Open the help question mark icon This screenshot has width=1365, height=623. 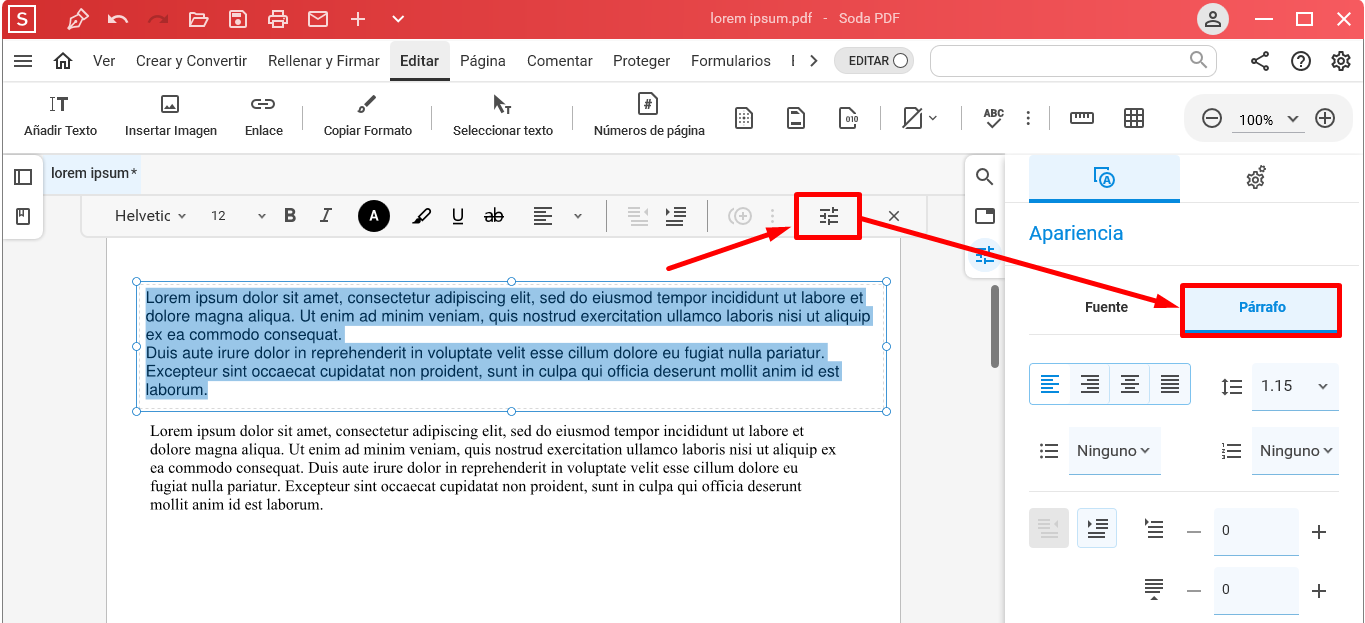1301,61
